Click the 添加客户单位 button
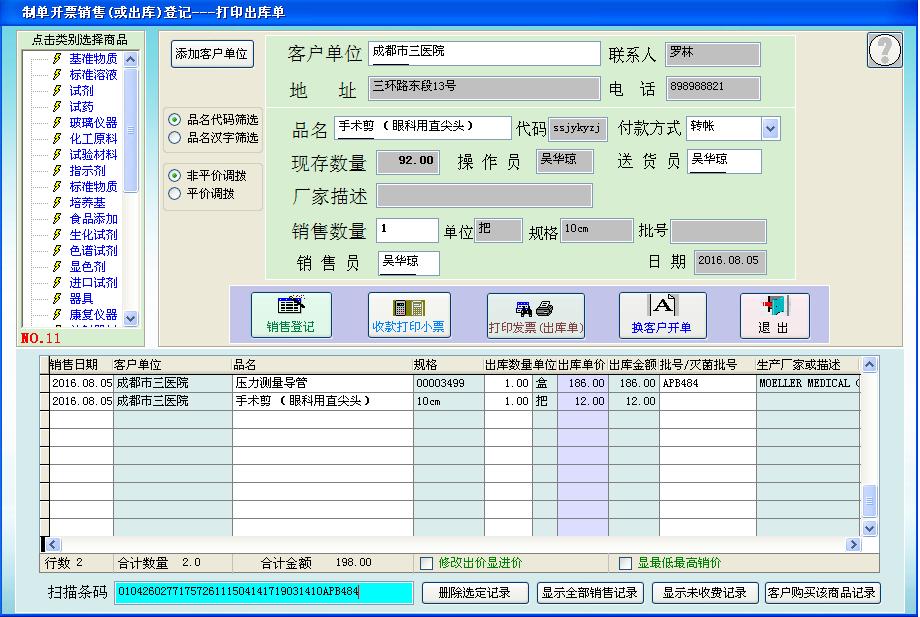 [210, 54]
